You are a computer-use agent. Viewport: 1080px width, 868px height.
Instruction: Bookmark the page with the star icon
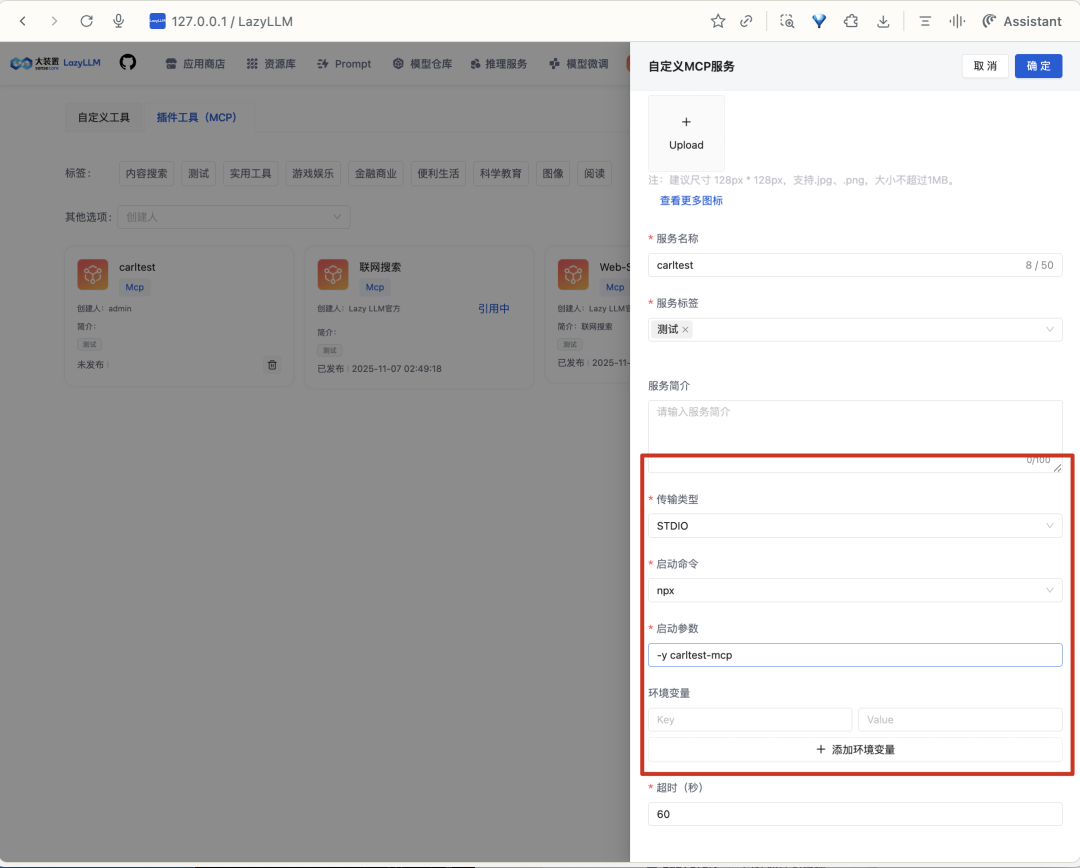click(x=717, y=21)
